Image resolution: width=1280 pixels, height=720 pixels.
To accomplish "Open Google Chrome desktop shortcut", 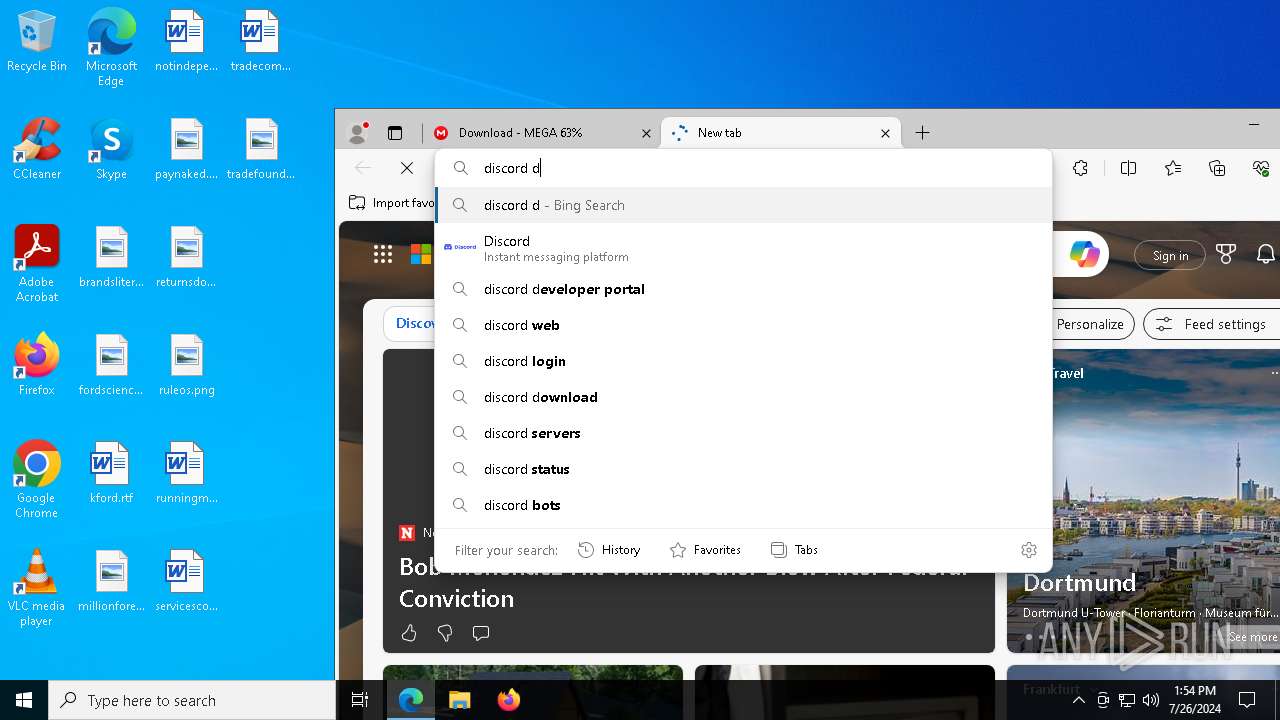I will click(x=37, y=480).
